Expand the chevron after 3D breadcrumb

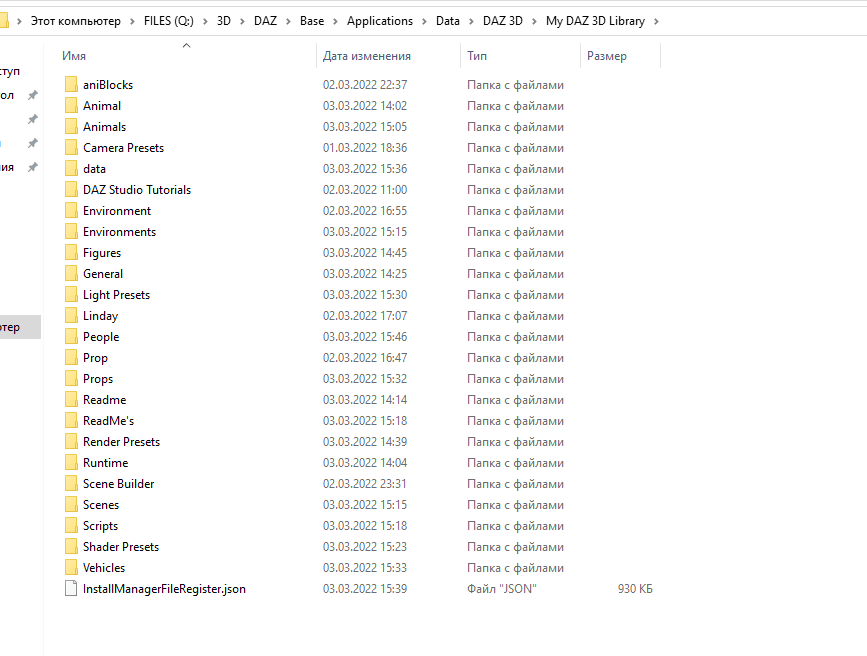coord(242,22)
